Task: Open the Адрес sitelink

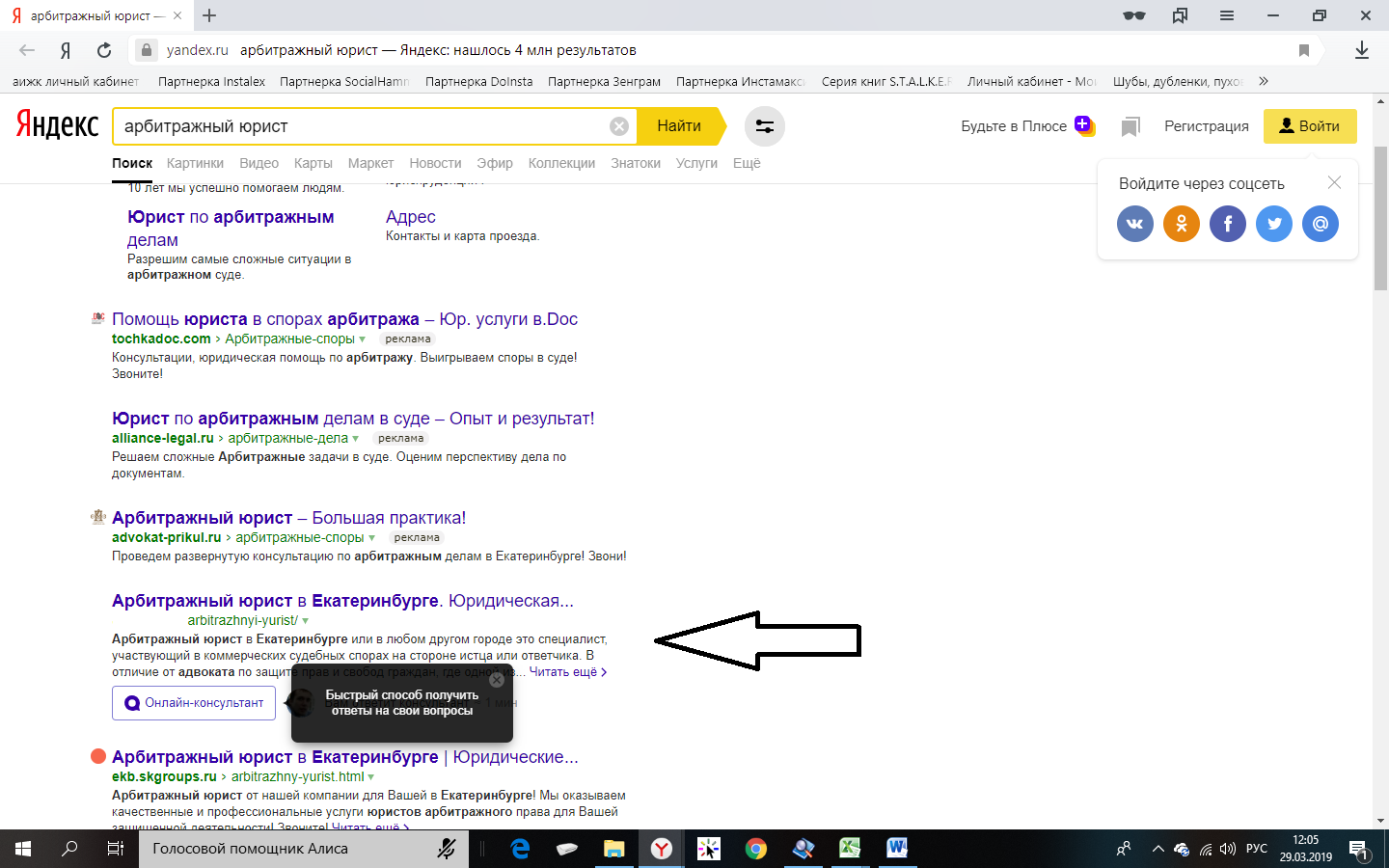Action: (x=411, y=217)
